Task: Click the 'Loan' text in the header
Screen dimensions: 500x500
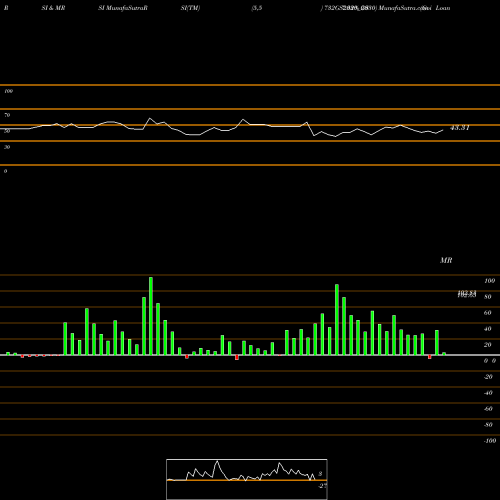Action: point(443,8)
